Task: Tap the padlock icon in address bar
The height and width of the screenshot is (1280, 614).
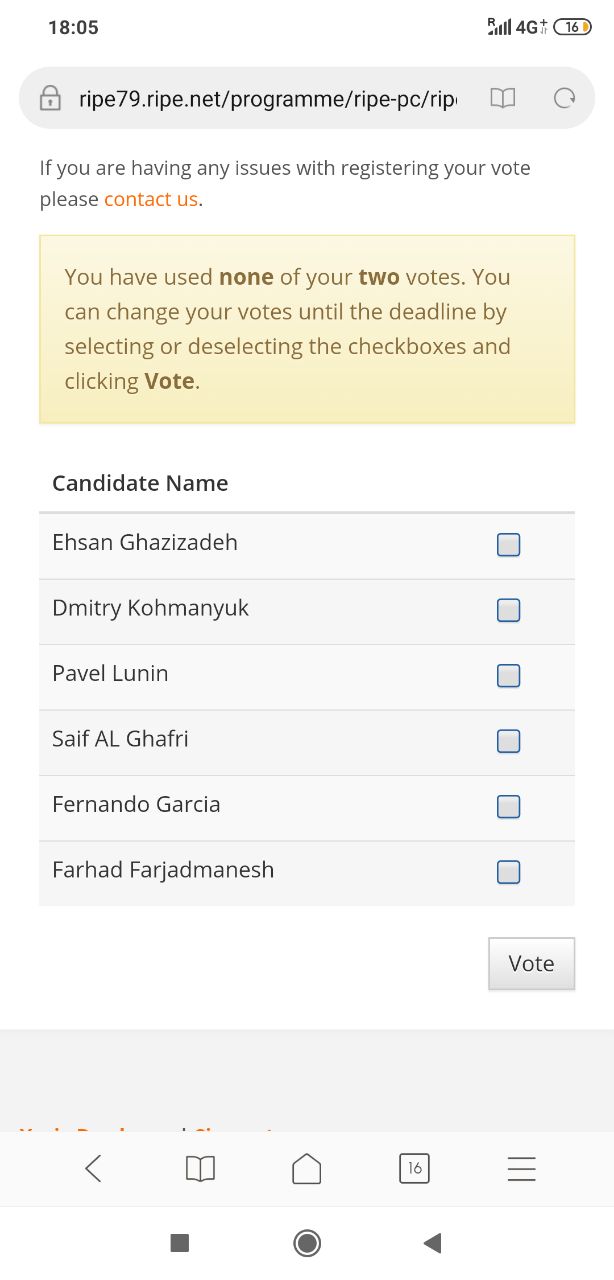Action: coord(49,98)
